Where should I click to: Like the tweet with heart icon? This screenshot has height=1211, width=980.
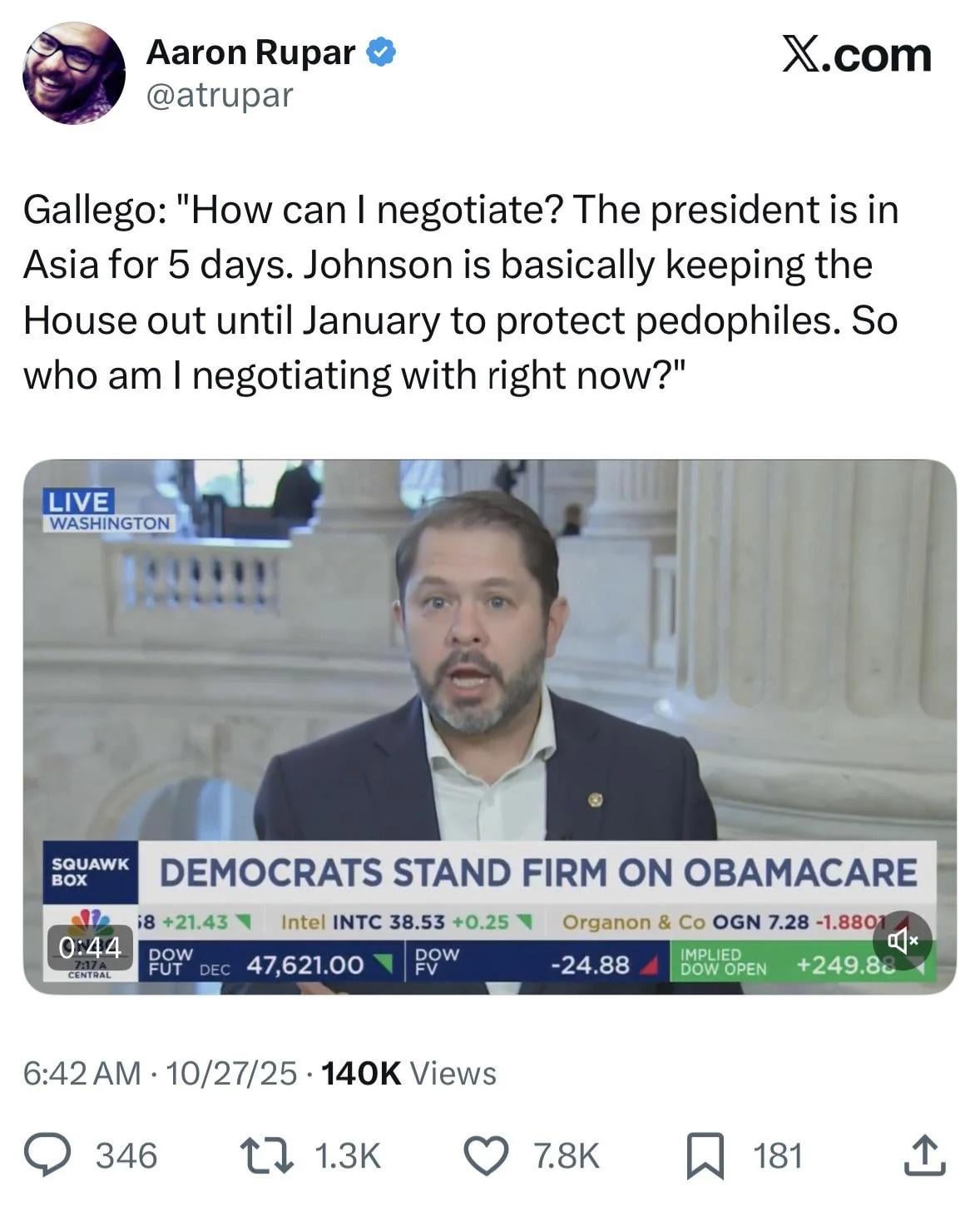[x=486, y=1156]
